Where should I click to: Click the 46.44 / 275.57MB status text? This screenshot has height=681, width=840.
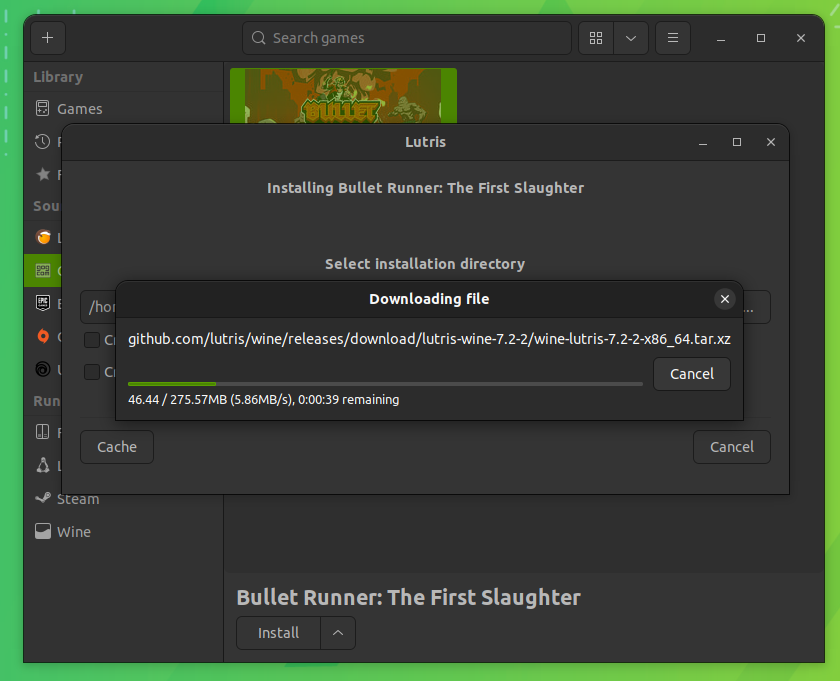pyautogui.click(x=264, y=400)
